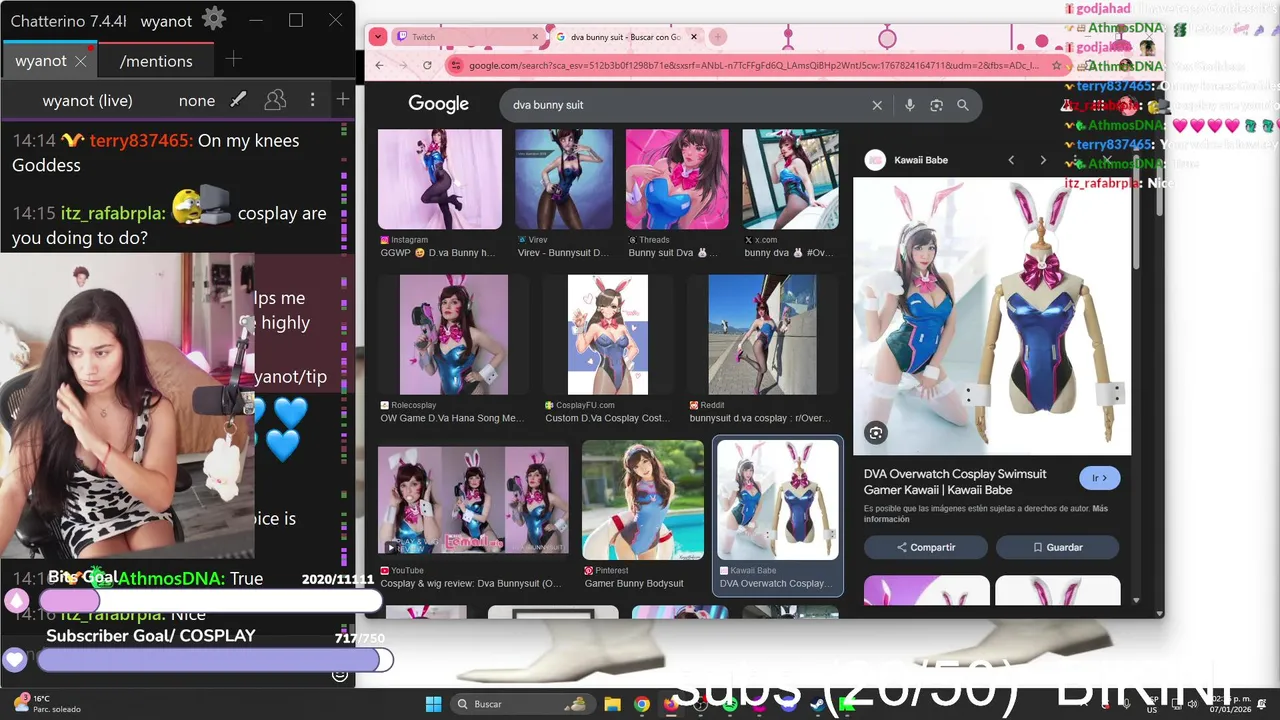Open YouTube Cosplay & wig review result
This screenshot has height=720, width=1280.
[473, 516]
